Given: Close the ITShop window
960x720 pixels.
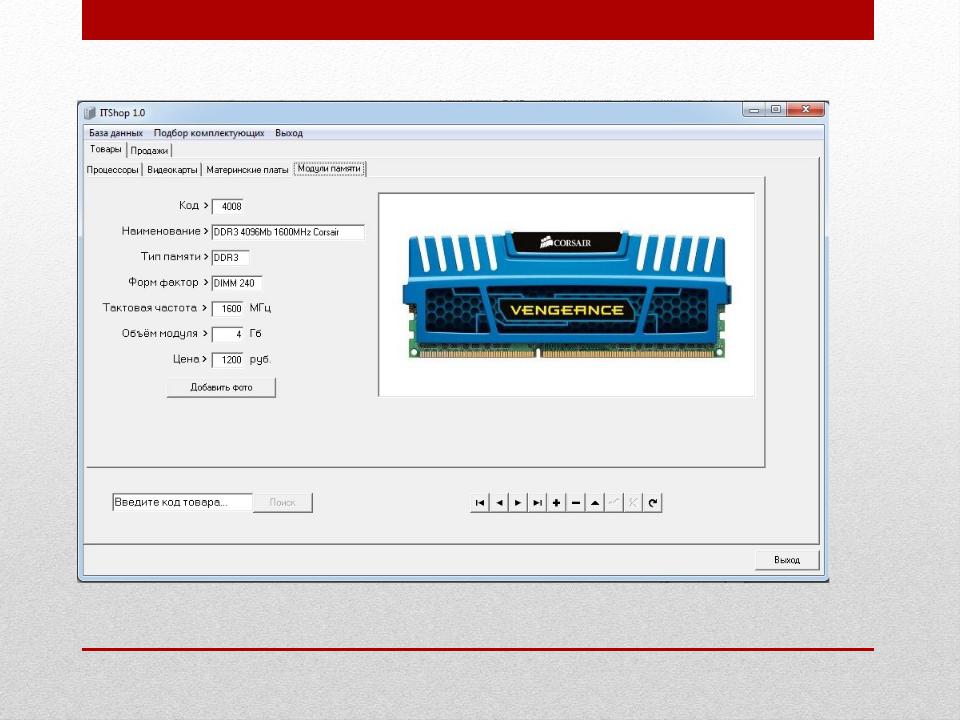Looking at the screenshot, I should (x=806, y=110).
